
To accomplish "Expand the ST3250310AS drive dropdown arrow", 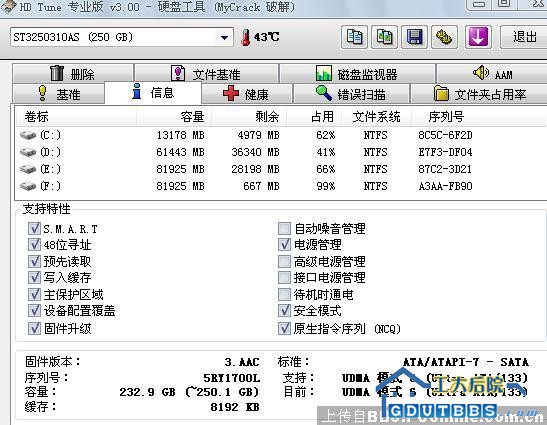I will pyautogui.click(x=224, y=37).
